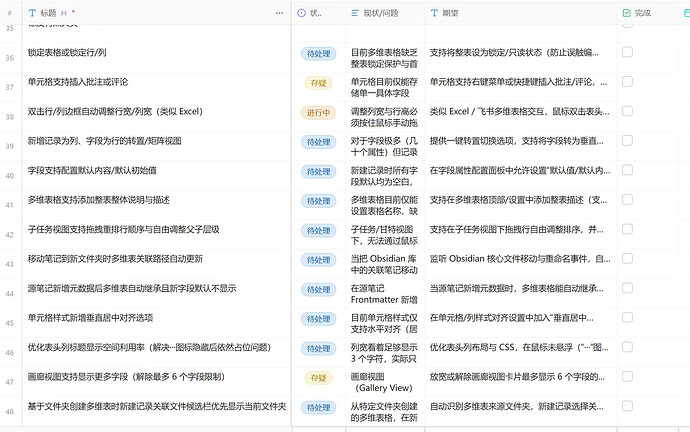
Task: Open 待处理 status dropdown for 锁定表格或锁定行/列
Action: (319, 54)
